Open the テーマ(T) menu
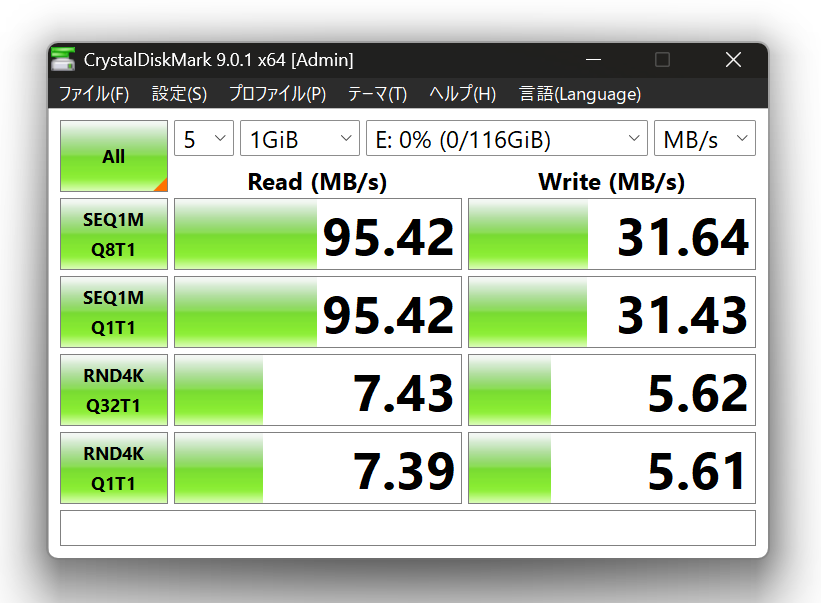This screenshot has height=603, width=821. (x=377, y=94)
